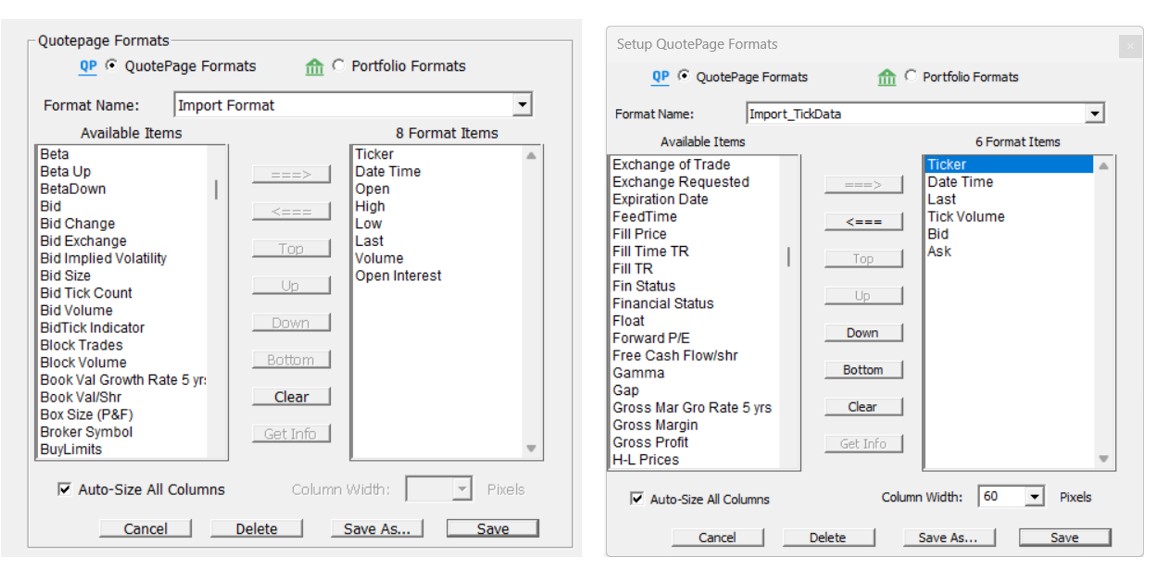Click green bank icon in Setup QuotePage dialog
The width and height of the screenshot is (1155, 577).
pos(887,77)
